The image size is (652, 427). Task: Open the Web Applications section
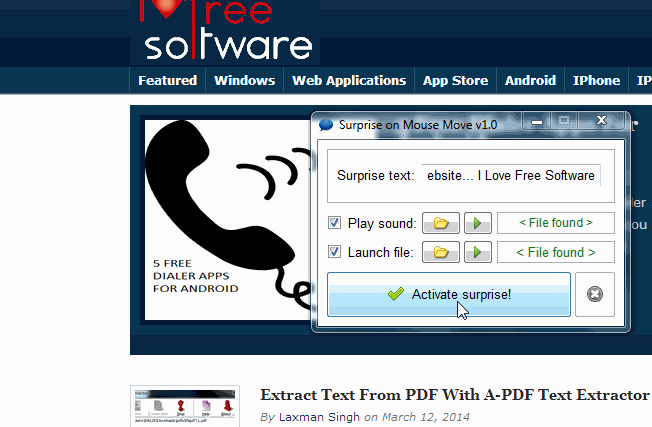349,81
